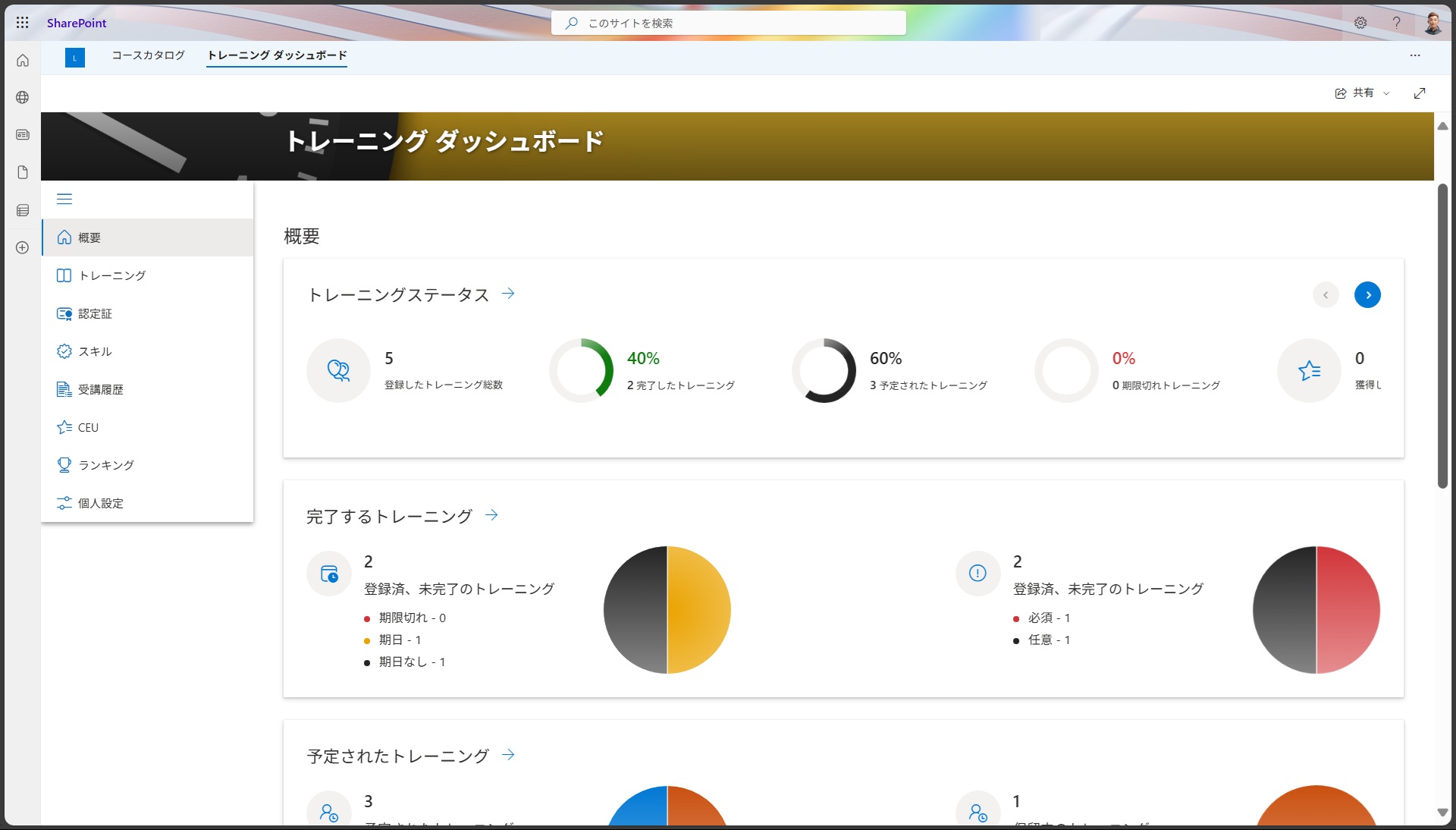Viewport: 1456px width, 830px height.
Task: Click person clock icon beside count 3
Action: point(329,813)
